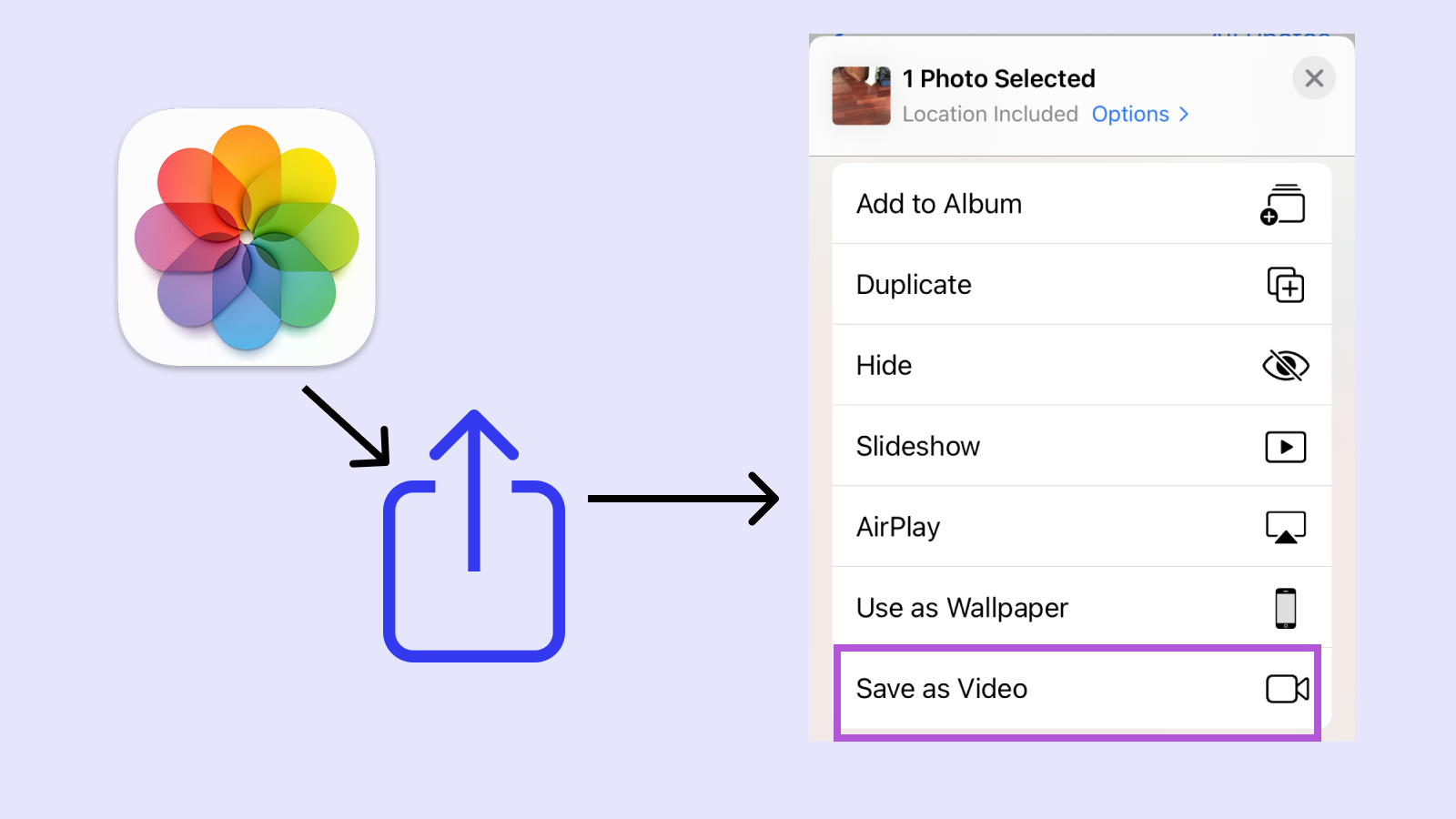The height and width of the screenshot is (819, 1456).
Task: Open the Options link
Action: pyautogui.click(x=1130, y=114)
